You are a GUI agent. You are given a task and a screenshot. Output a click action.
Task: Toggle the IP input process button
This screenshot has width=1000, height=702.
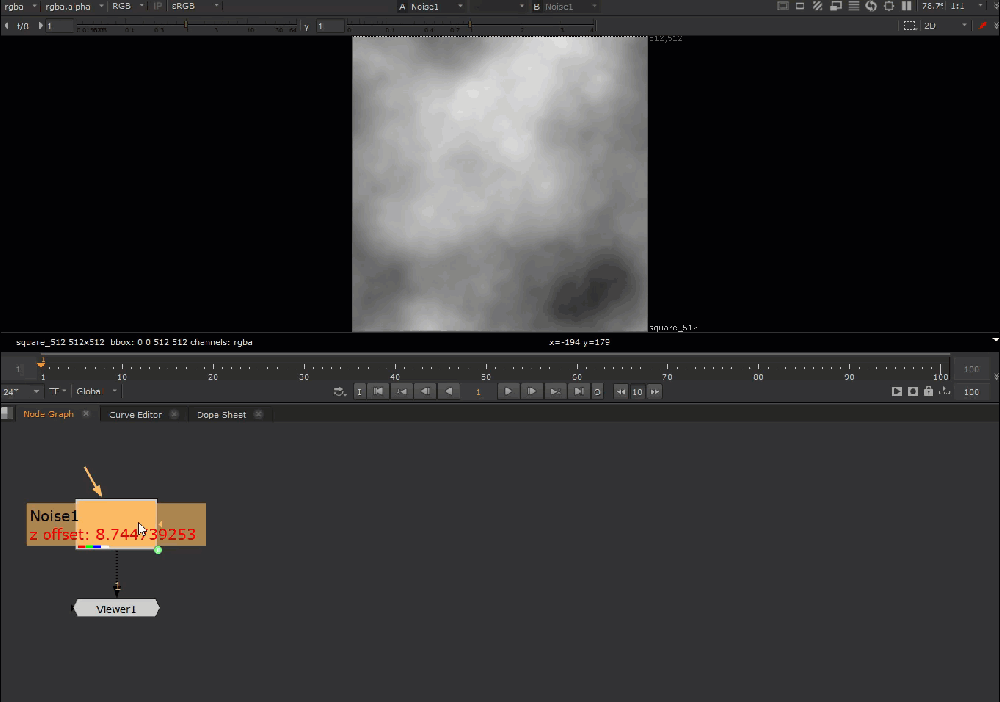tap(158, 6)
